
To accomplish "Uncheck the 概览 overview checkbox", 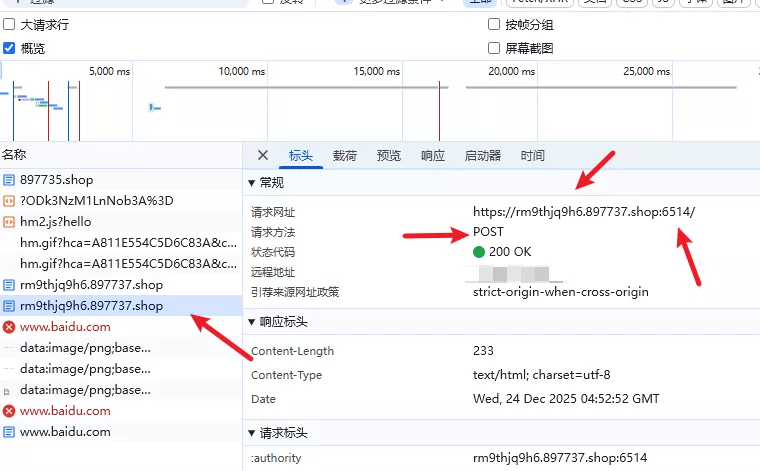I will pos(9,48).
